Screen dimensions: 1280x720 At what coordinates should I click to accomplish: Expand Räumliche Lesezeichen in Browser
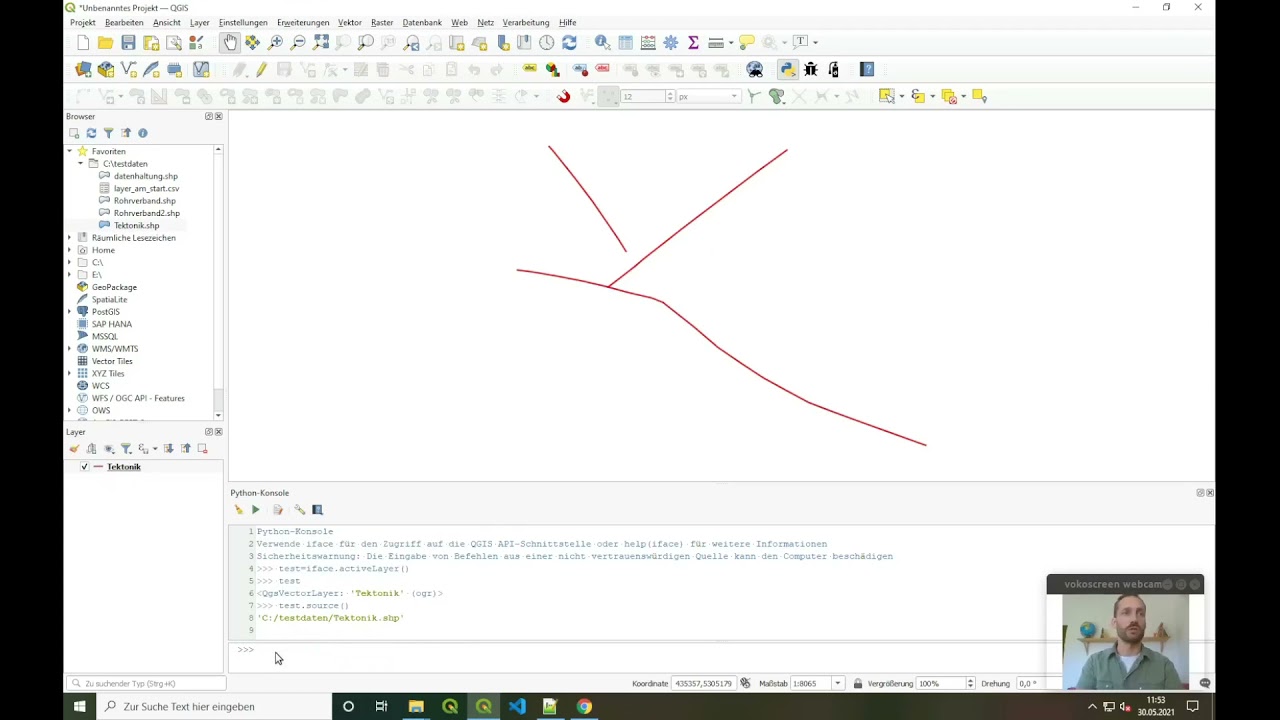click(x=70, y=238)
